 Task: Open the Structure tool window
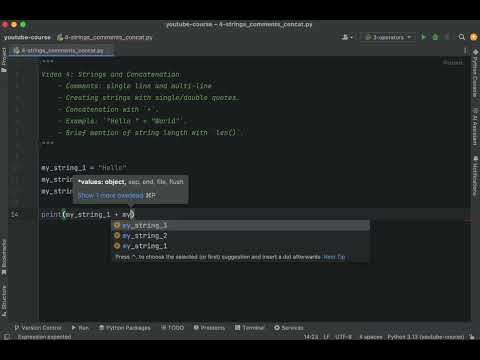pyautogui.click(x=4, y=301)
